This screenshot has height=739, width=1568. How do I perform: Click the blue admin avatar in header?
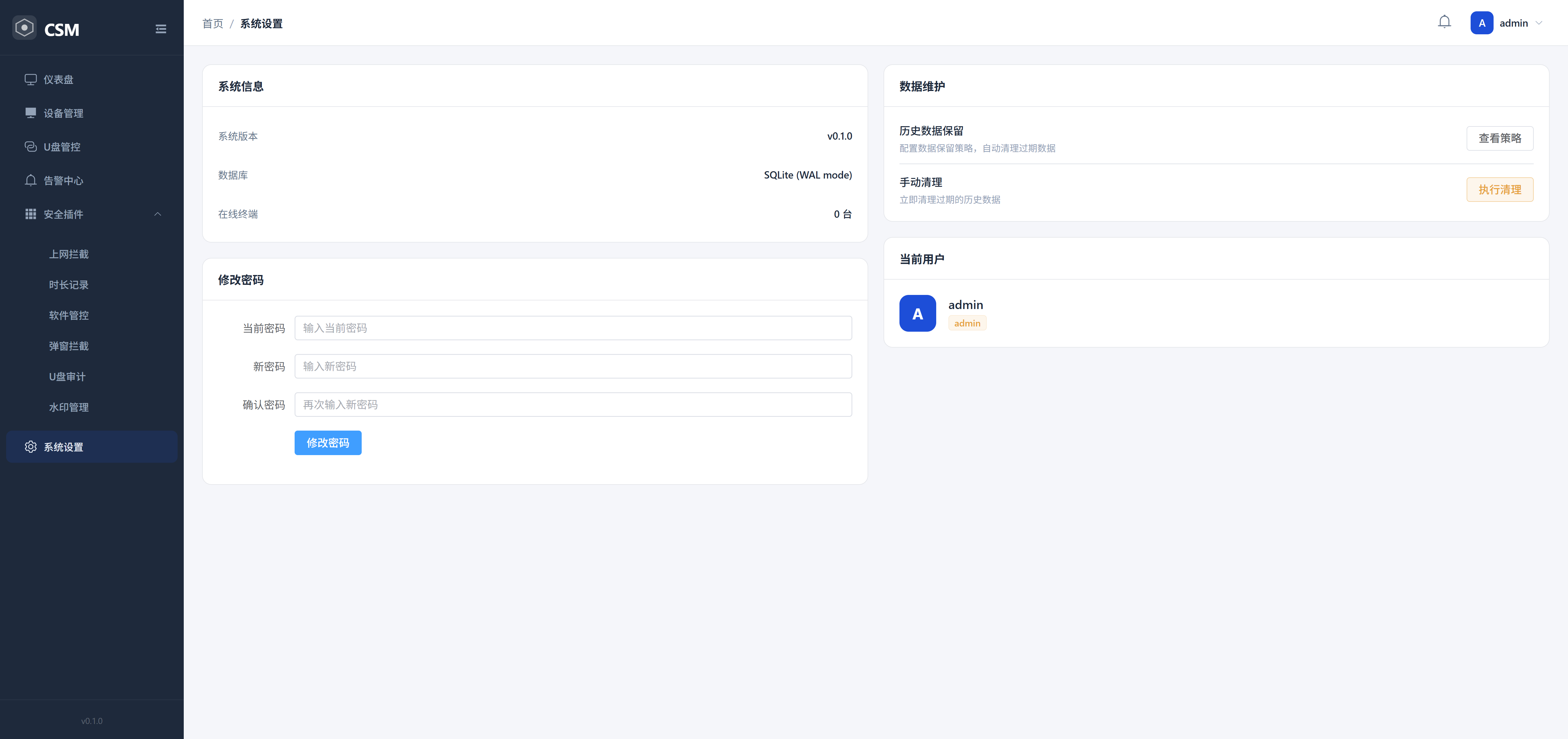(x=1482, y=23)
